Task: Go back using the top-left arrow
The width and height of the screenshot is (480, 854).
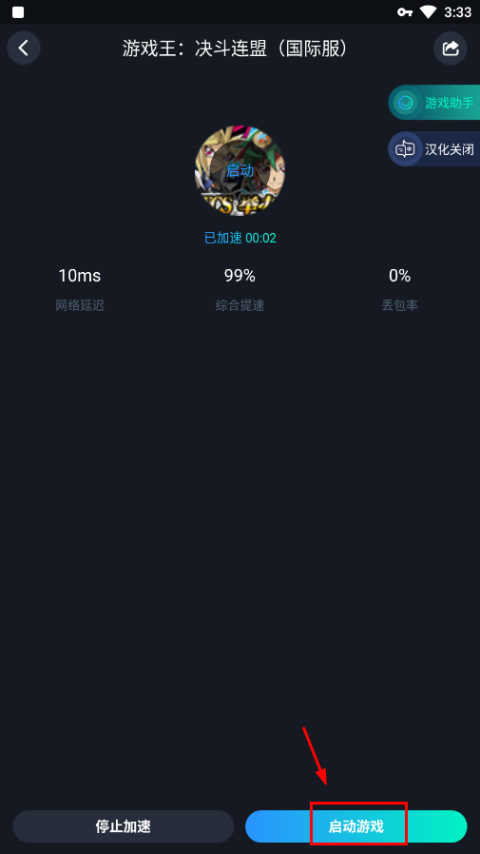Action: point(23,48)
